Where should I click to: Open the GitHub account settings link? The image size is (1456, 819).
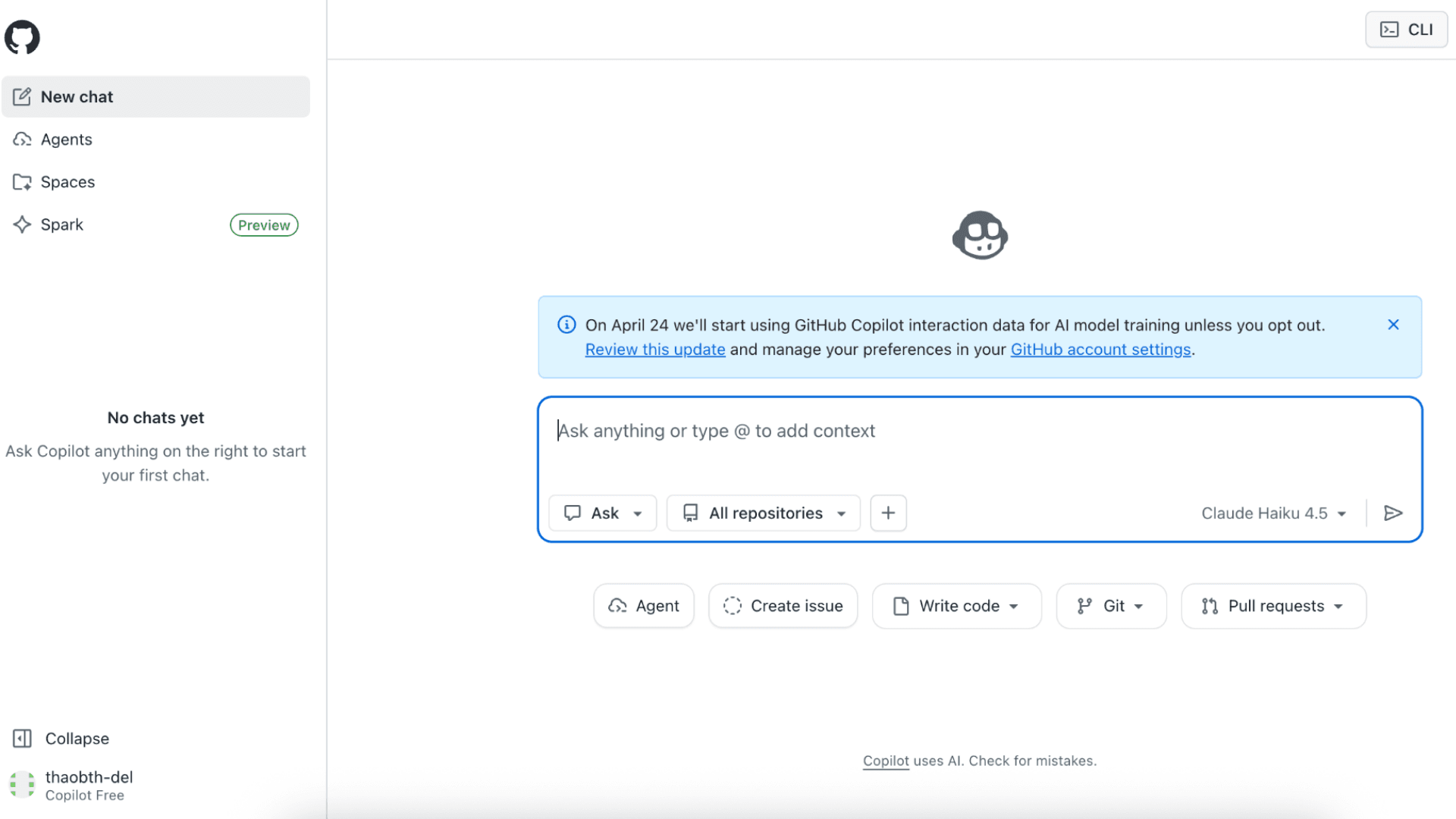(x=1100, y=350)
